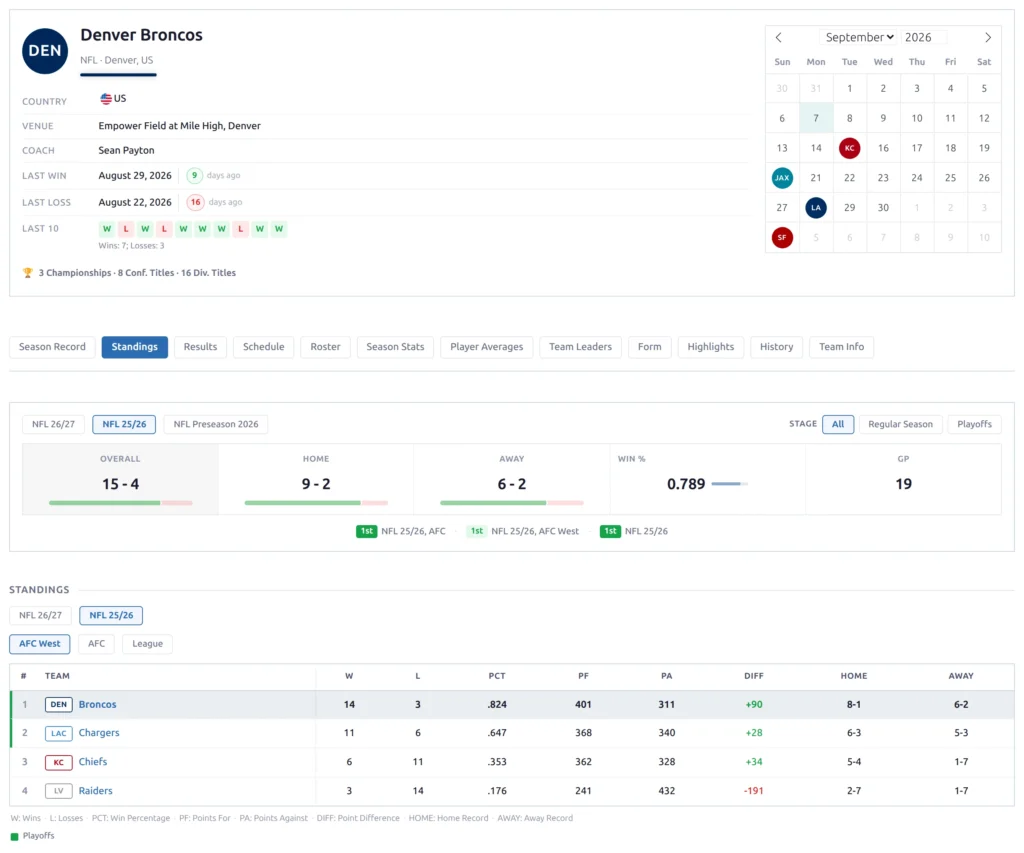
Task: Sort standings by DIFF column
Action: [754, 676]
